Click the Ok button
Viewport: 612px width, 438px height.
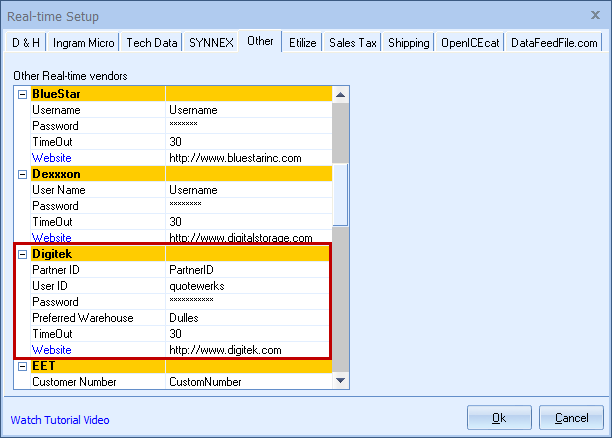coord(499,418)
